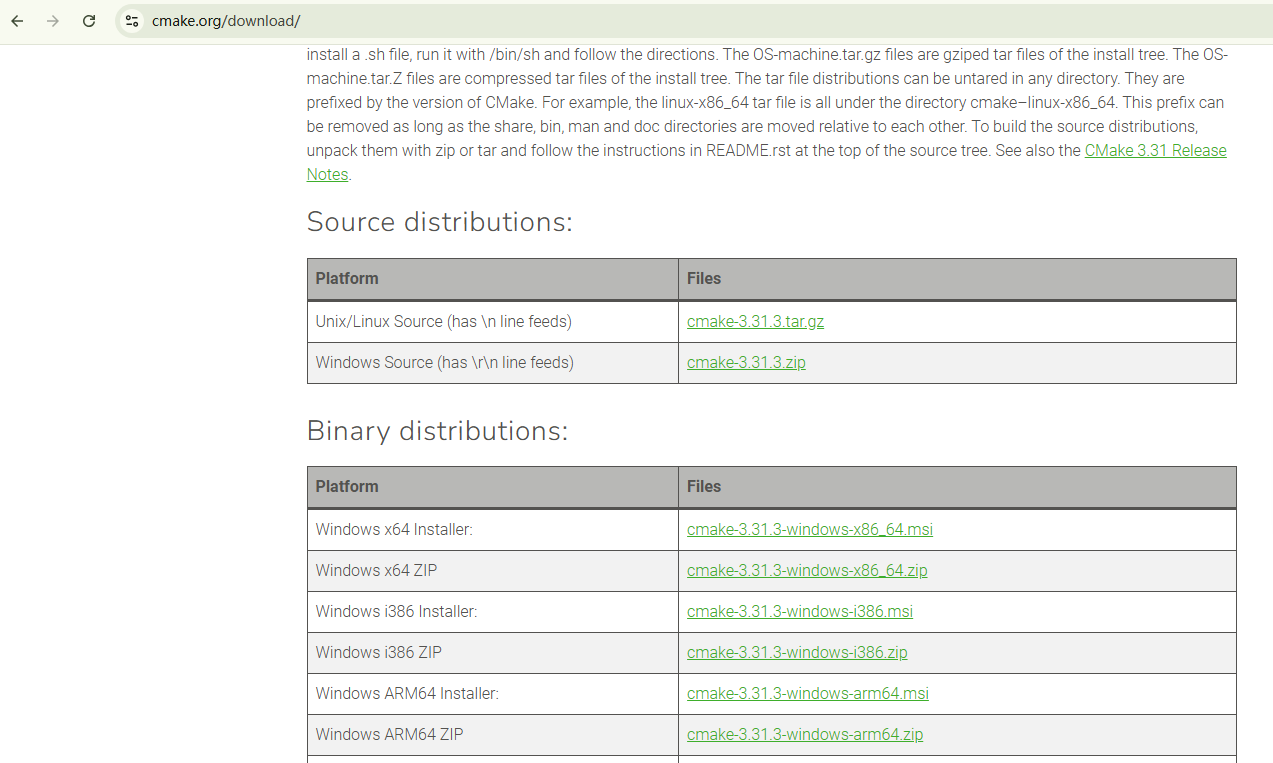Viewport: 1273px width, 763px height.
Task: Select the 'Windows i386 Installer:' cell
Action: pyautogui.click(x=493, y=612)
